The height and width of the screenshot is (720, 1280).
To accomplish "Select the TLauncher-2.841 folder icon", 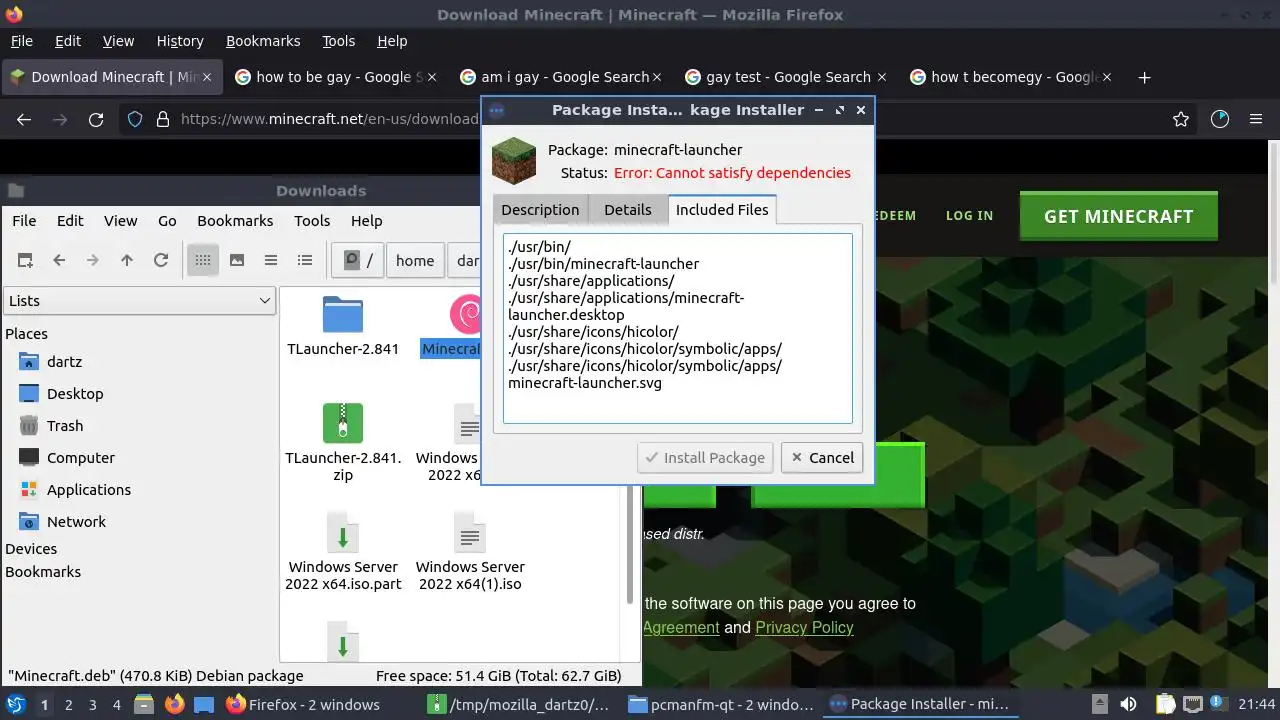I will [343, 314].
